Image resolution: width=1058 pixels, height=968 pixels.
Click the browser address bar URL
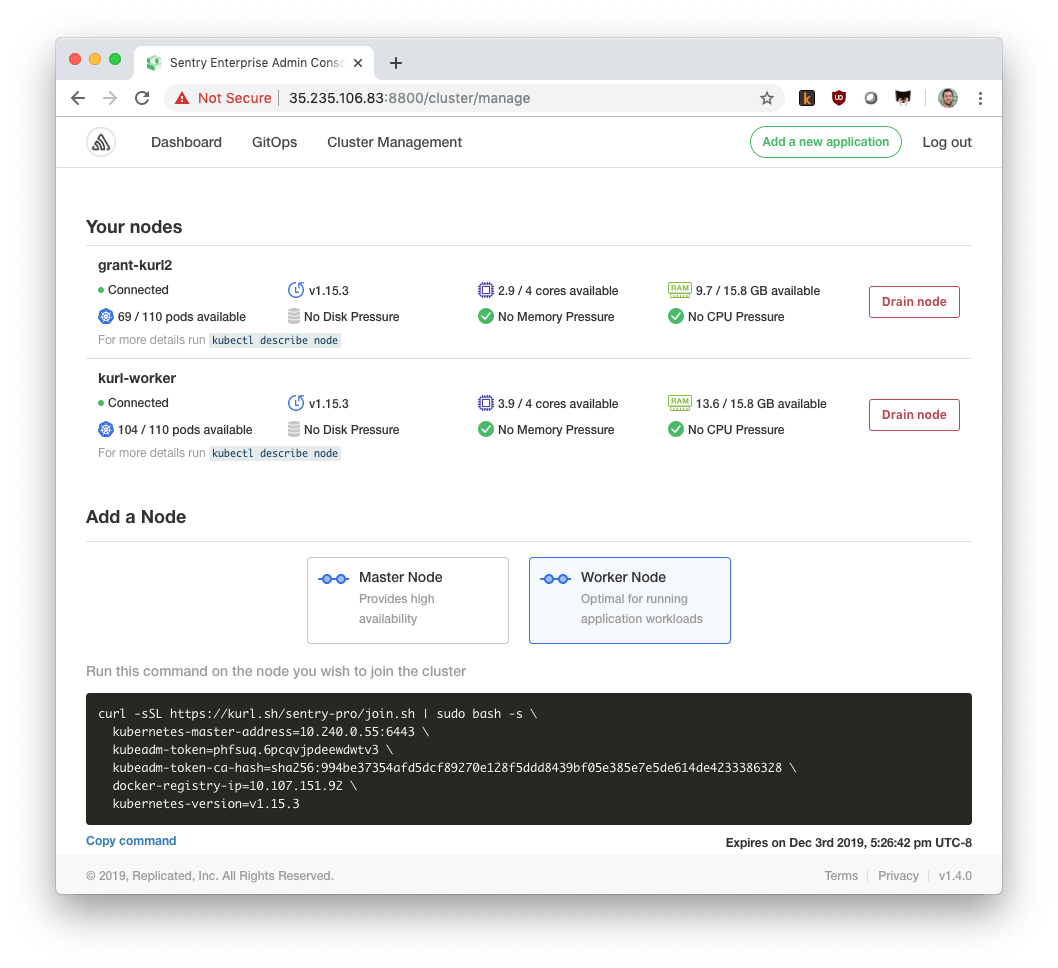[x=410, y=98]
